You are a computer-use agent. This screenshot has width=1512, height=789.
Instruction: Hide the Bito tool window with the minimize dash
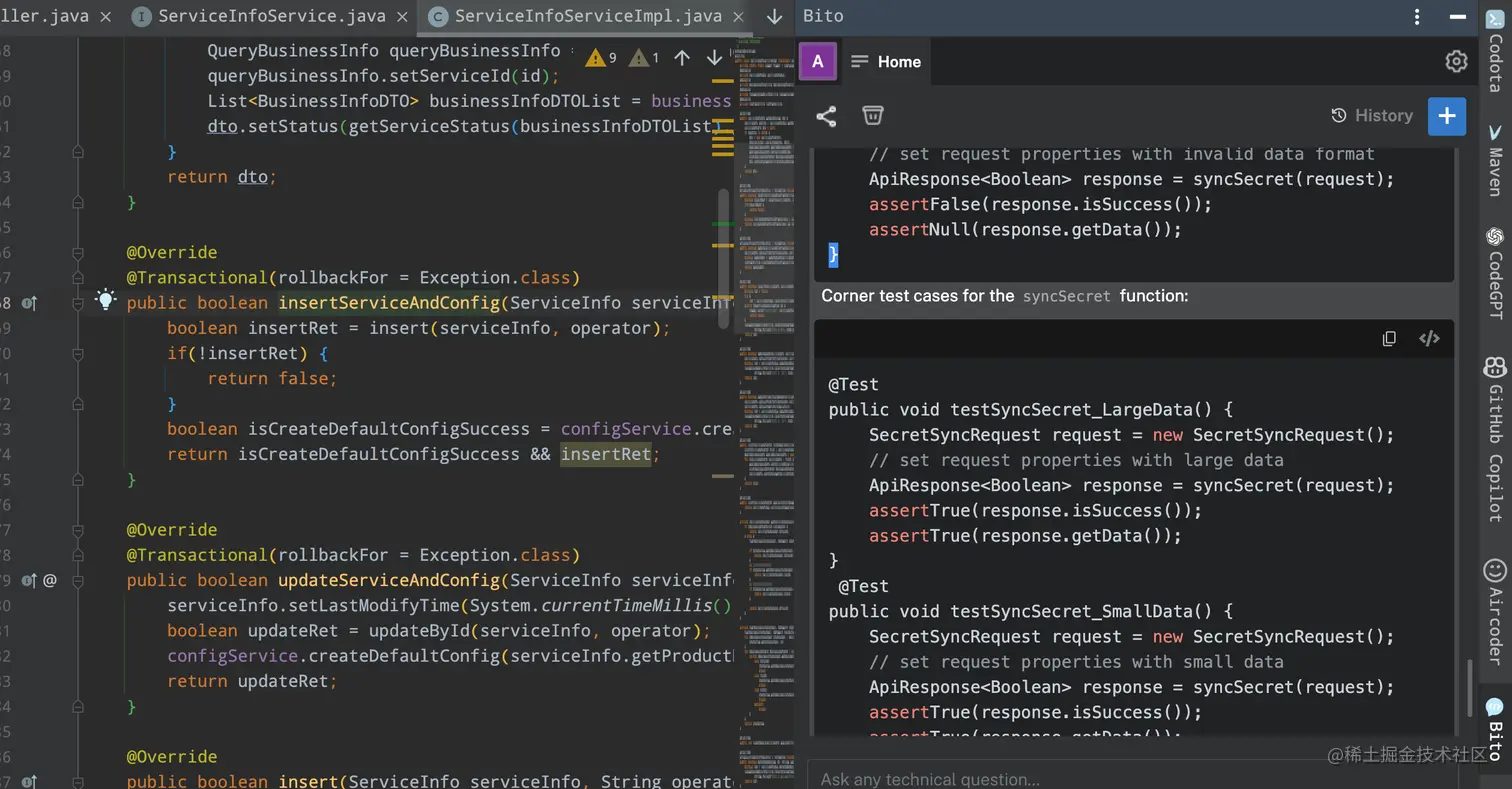coord(1456,17)
